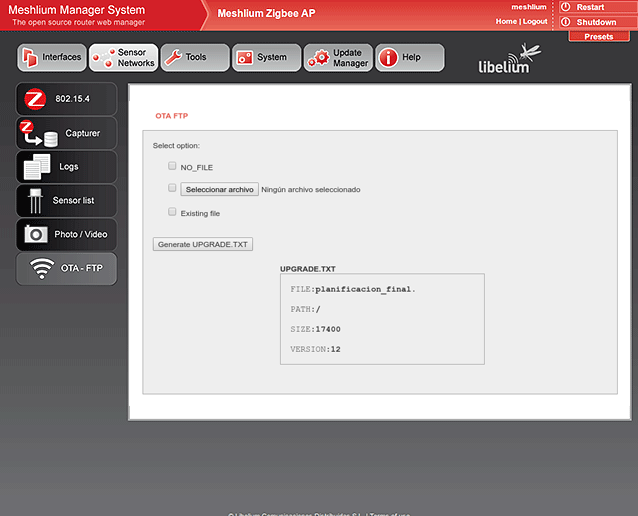638x516 pixels.
Task: Click Ningún archivo seleccionado text
Action: (x=310, y=190)
